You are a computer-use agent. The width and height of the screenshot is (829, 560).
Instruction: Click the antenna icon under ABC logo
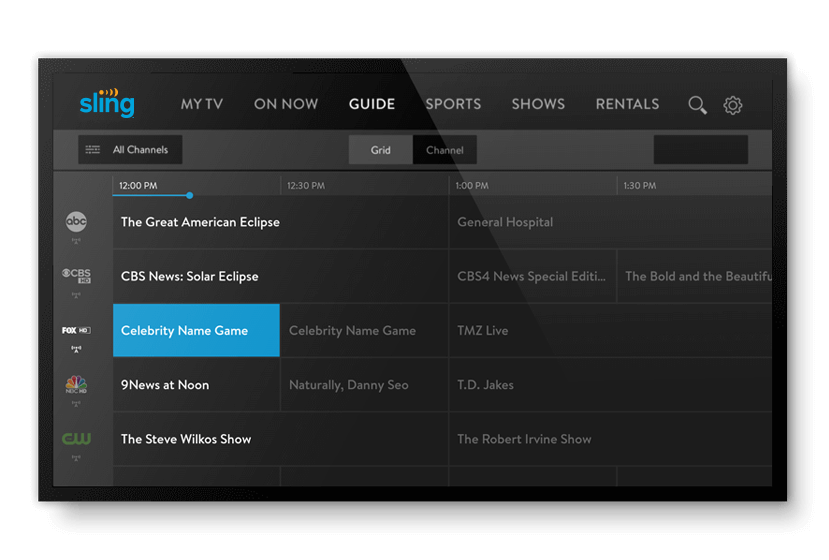(x=76, y=241)
